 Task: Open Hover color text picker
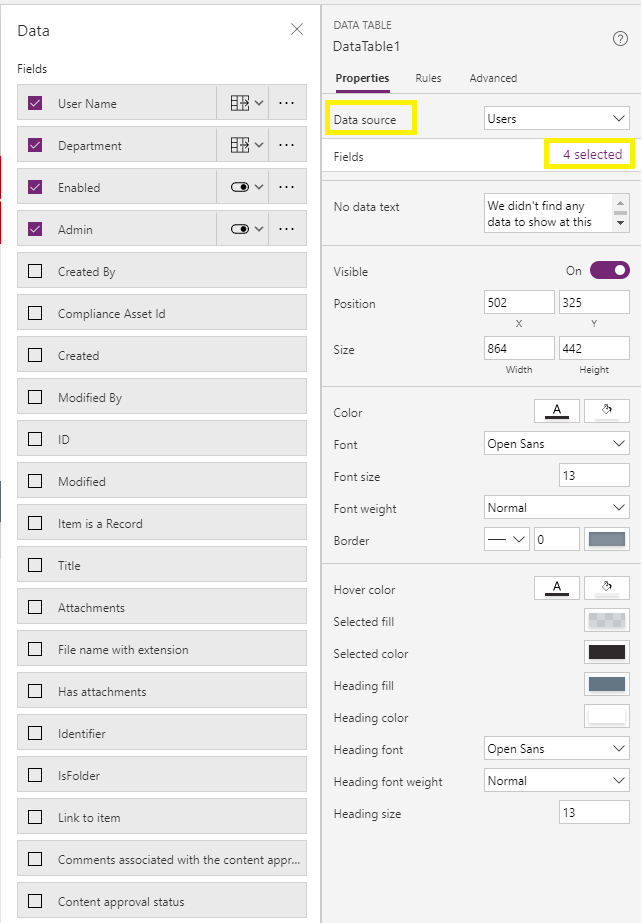coord(557,588)
